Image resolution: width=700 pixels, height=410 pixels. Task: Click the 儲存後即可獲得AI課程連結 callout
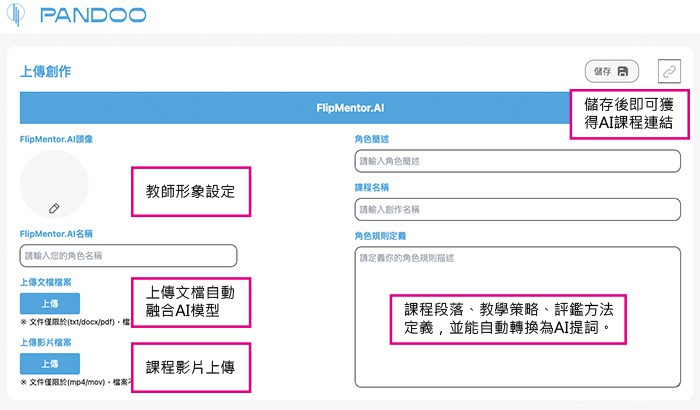[x=630, y=113]
